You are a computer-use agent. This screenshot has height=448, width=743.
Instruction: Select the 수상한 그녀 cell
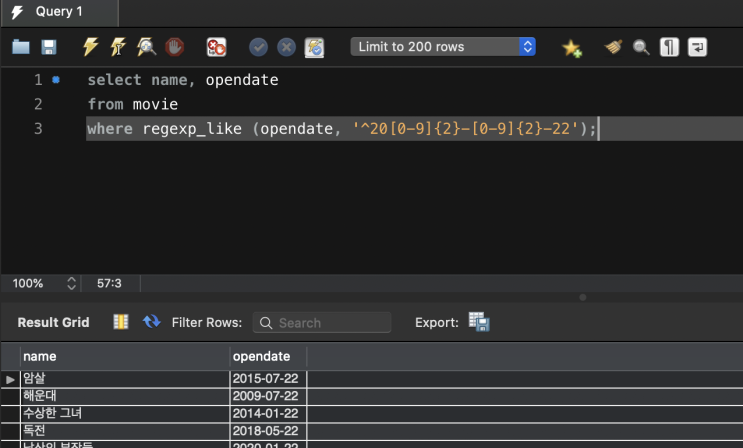(125, 413)
